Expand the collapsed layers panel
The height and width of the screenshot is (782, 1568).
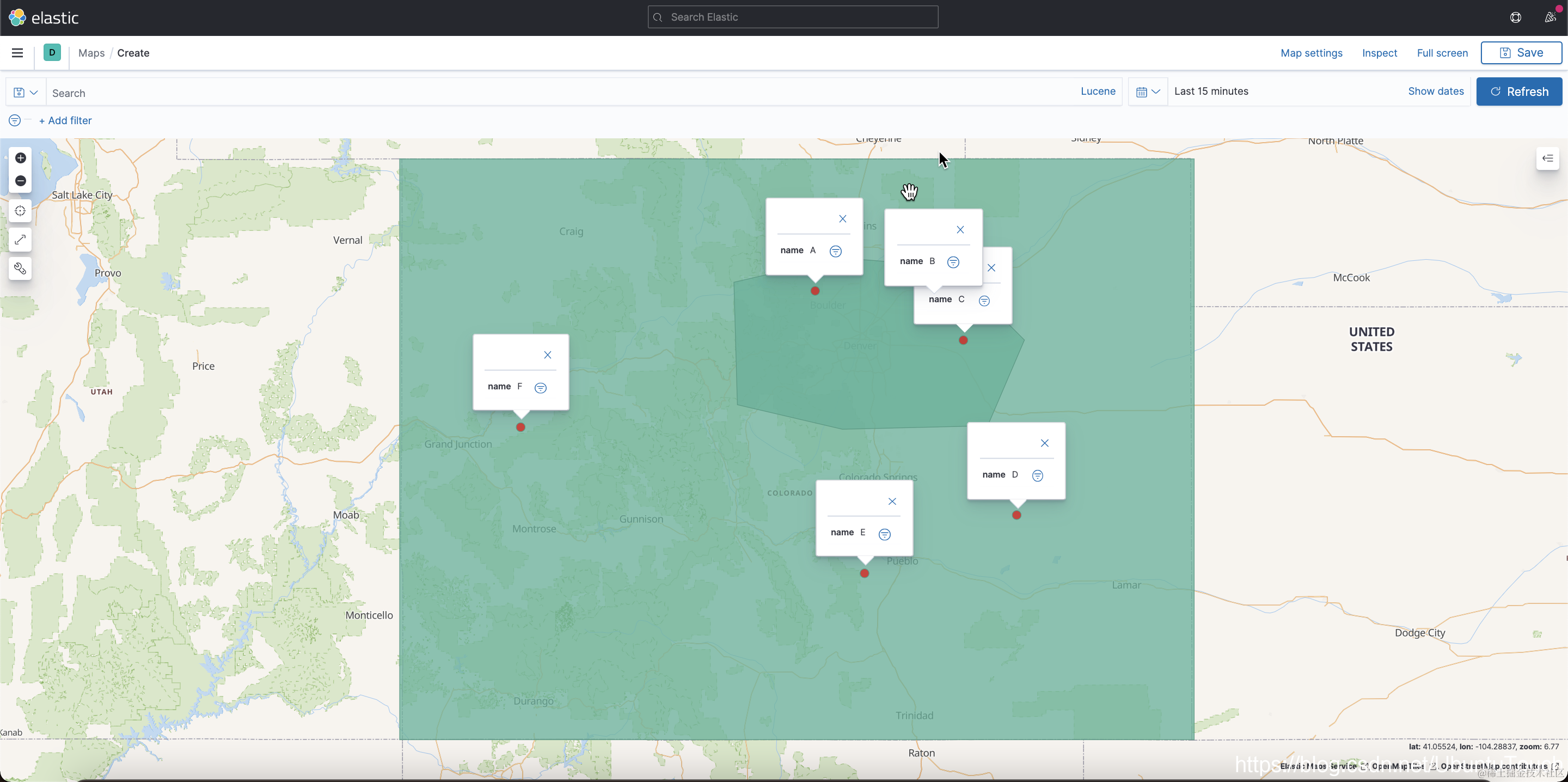[x=1547, y=158]
